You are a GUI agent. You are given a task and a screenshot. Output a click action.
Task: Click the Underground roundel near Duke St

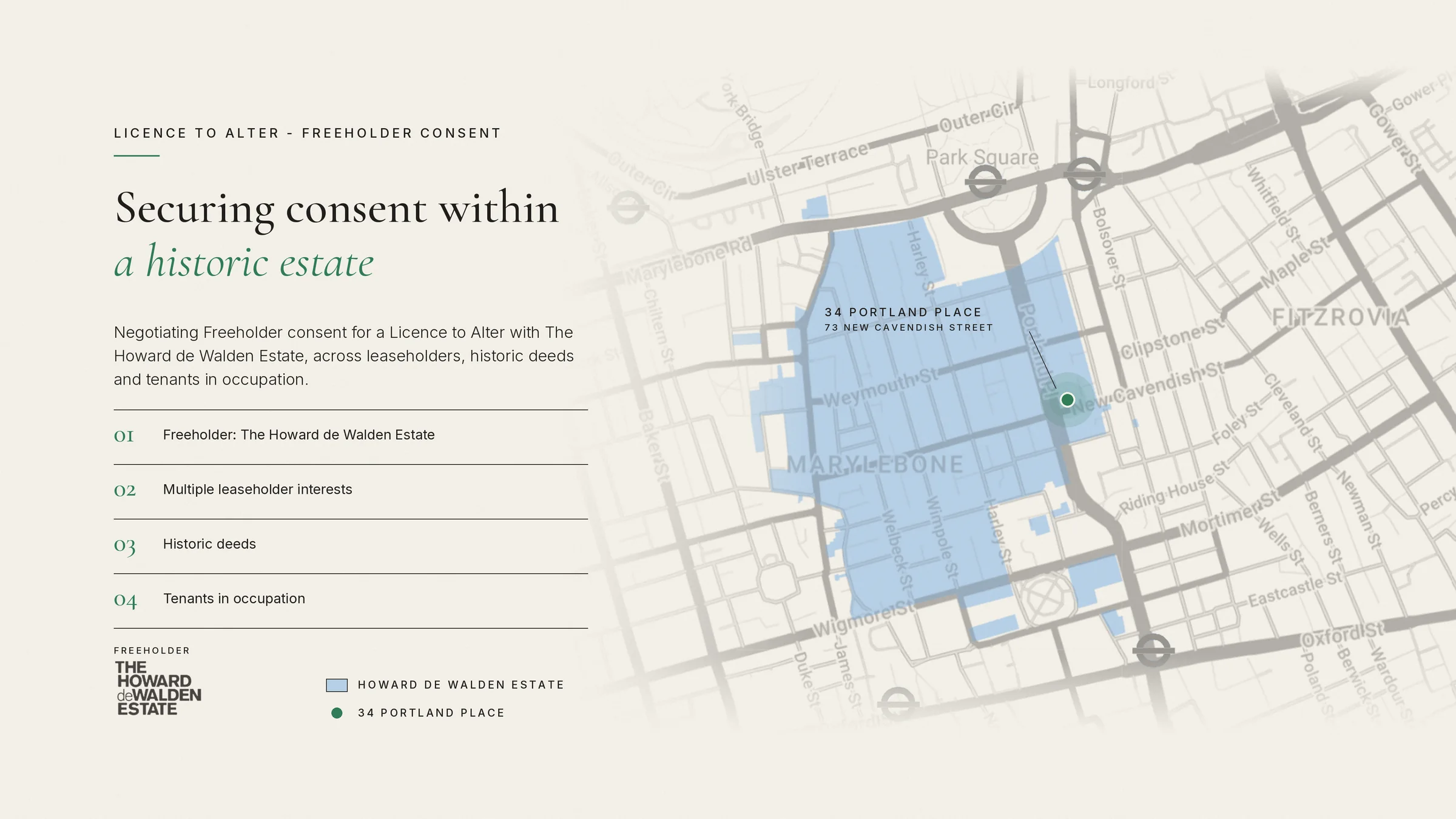click(897, 704)
